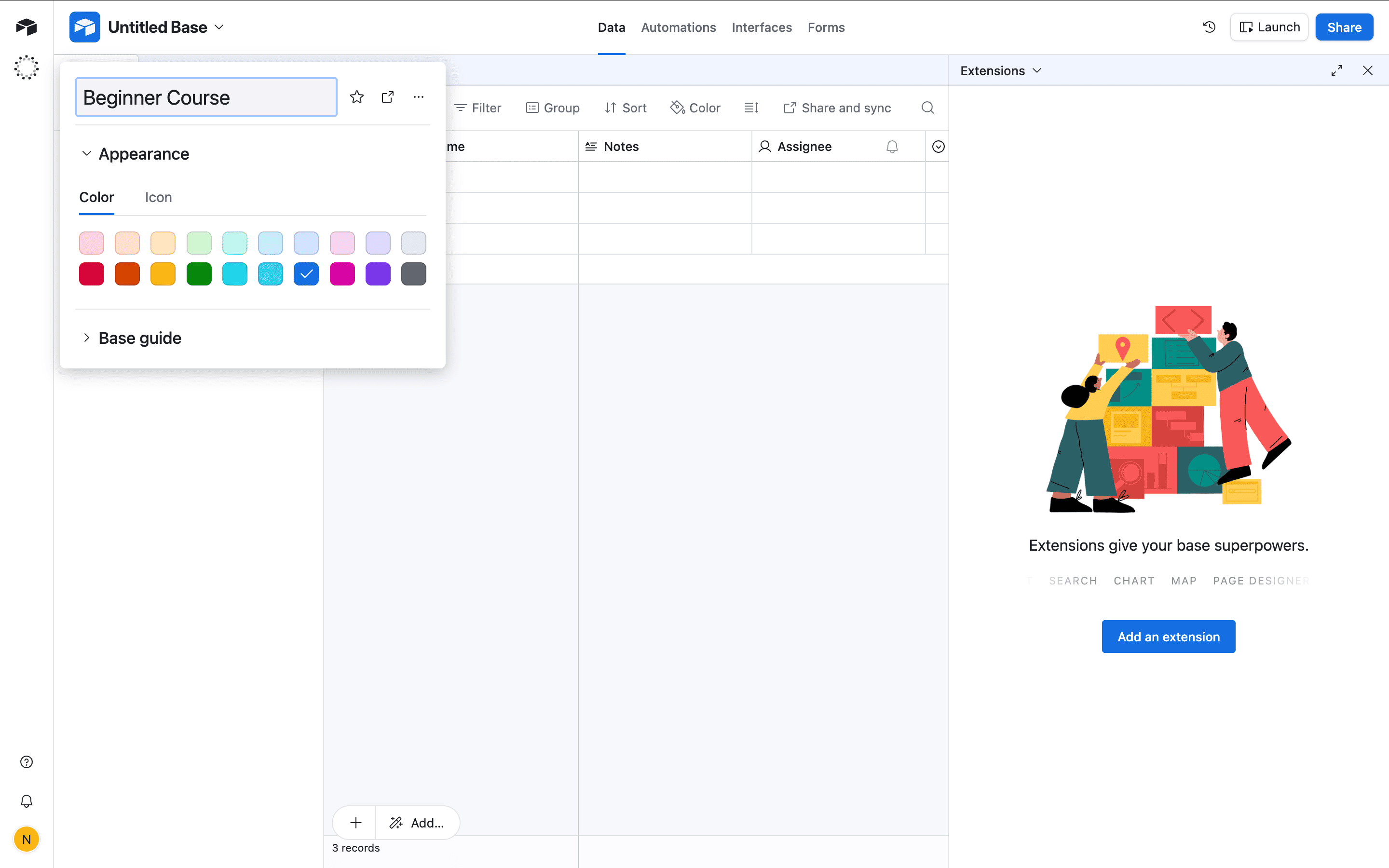Screen dimensions: 1389x868
Task: Open the Extensions dropdown chevron
Action: tap(1037, 70)
